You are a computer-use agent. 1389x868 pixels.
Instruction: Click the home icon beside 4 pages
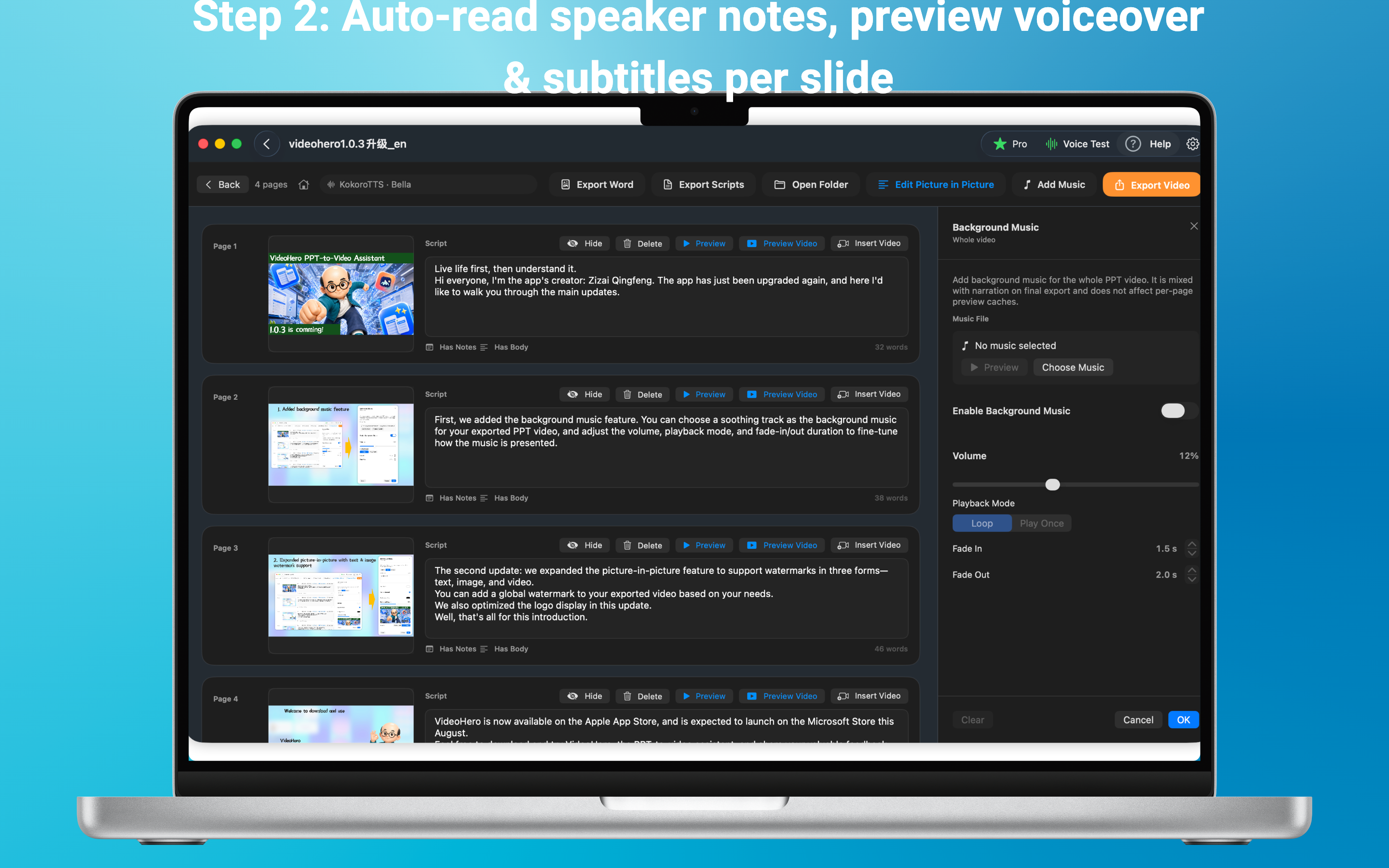pyautogui.click(x=304, y=185)
